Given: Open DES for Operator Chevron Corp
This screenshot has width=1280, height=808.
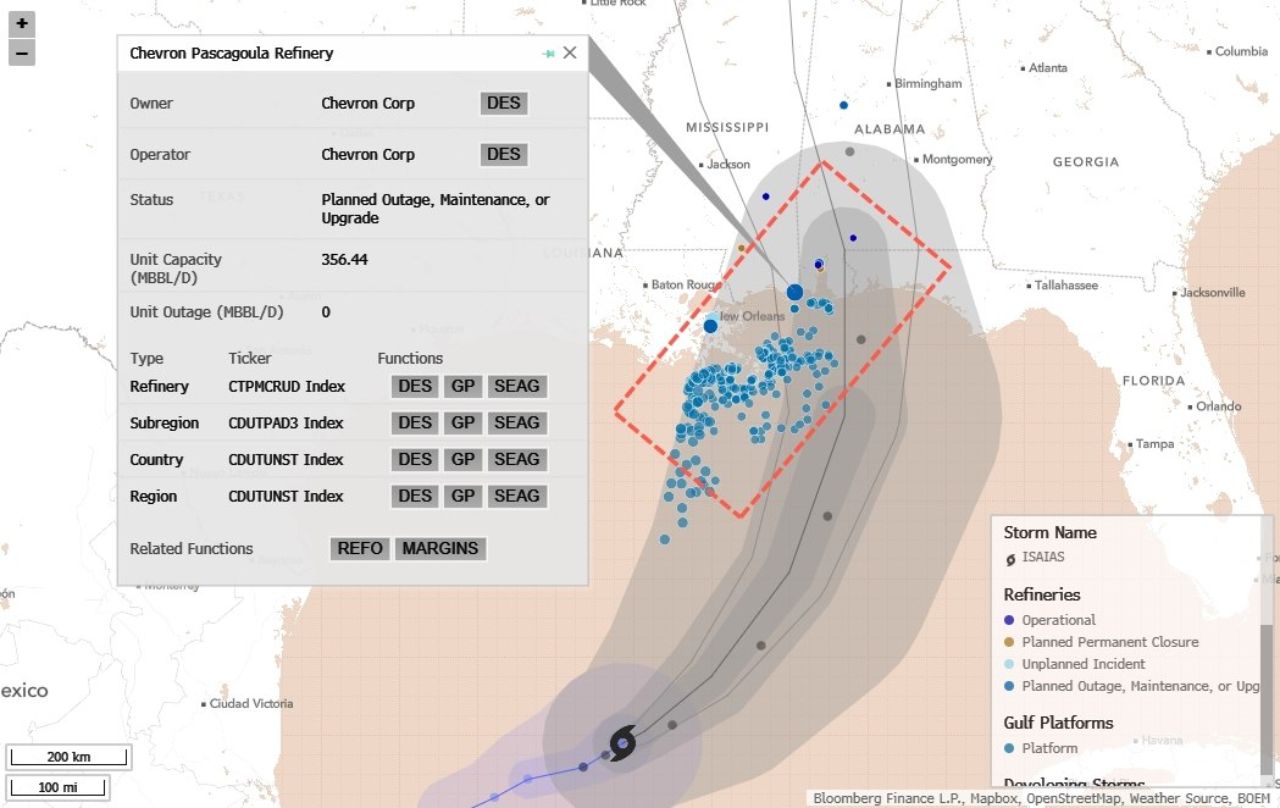Looking at the screenshot, I should coord(504,154).
